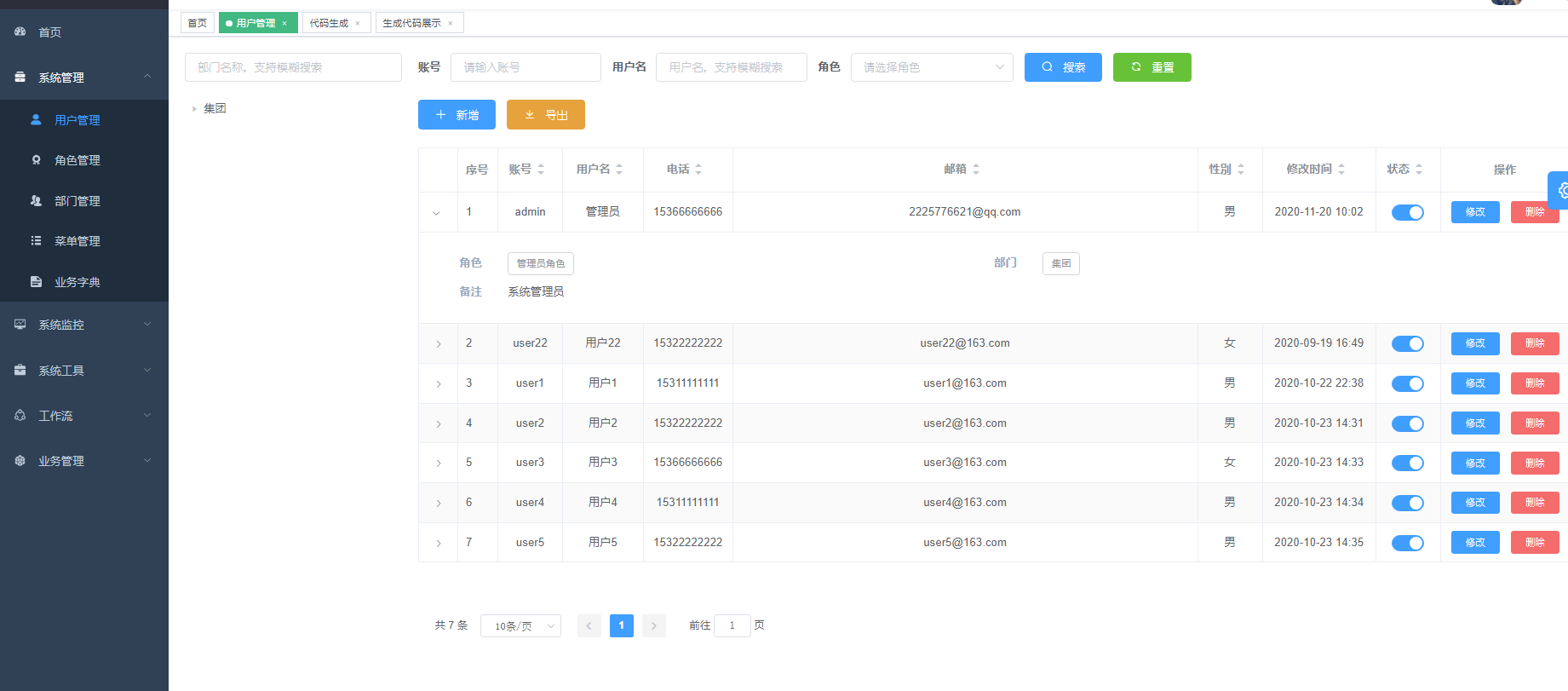This screenshot has height=691, width=1568.
Task: Sort by 状态 column sort arrows
Action: pyautogui.click(x=1419, y=170)
